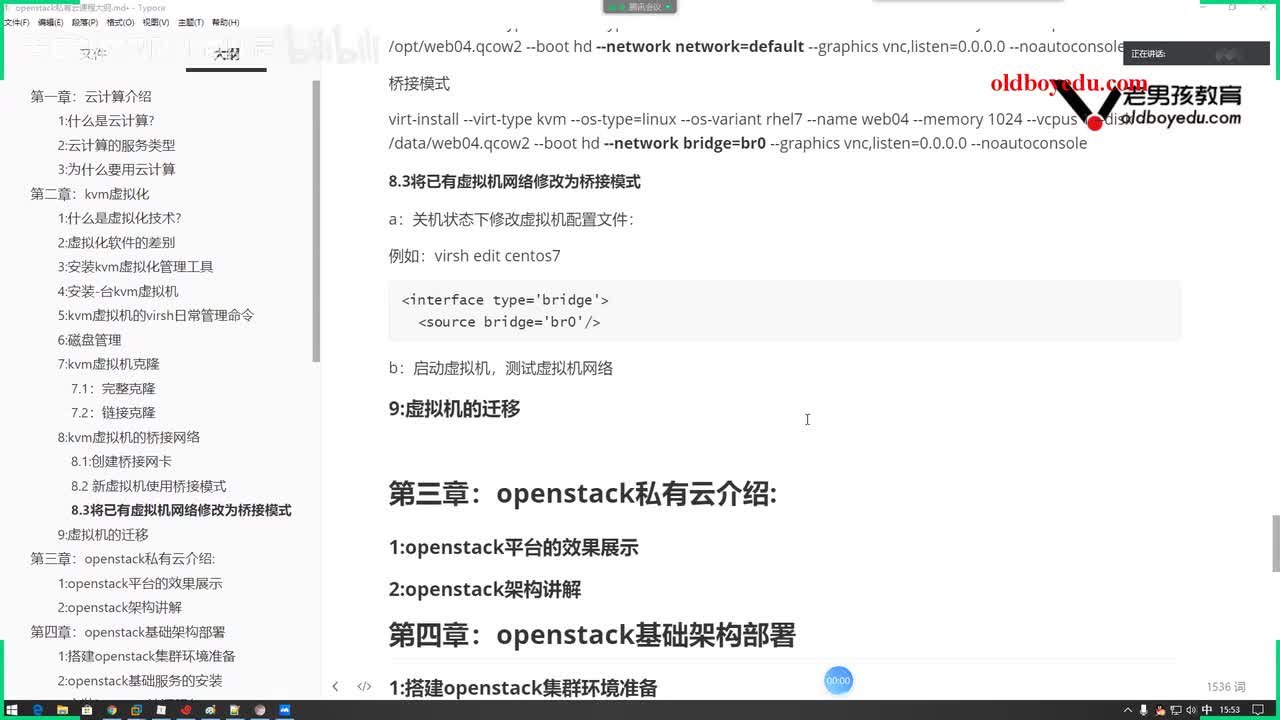Jump to outline item 2:虚拟化软件的差别
The image size is (1280, 720).
[x=116, y=242]
